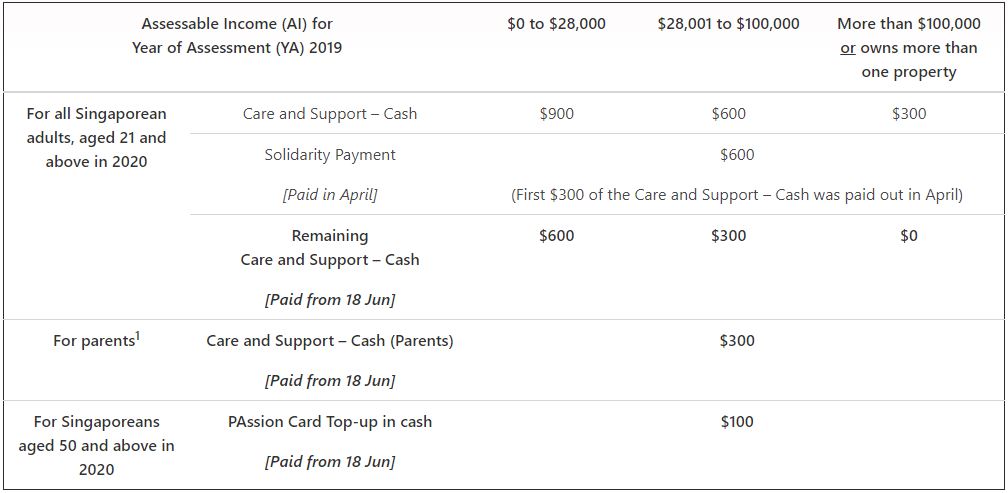Select the "[Paid in April]" note
The image size is (1008, 493).
pos(330,195)
